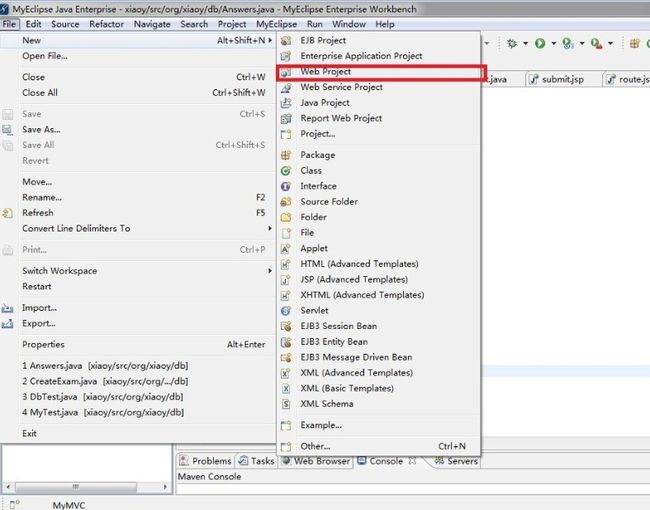The image size is (650, 510).
Task: Click Open File... in File menu
Action: pyautogui.click(x=138, y=56)
